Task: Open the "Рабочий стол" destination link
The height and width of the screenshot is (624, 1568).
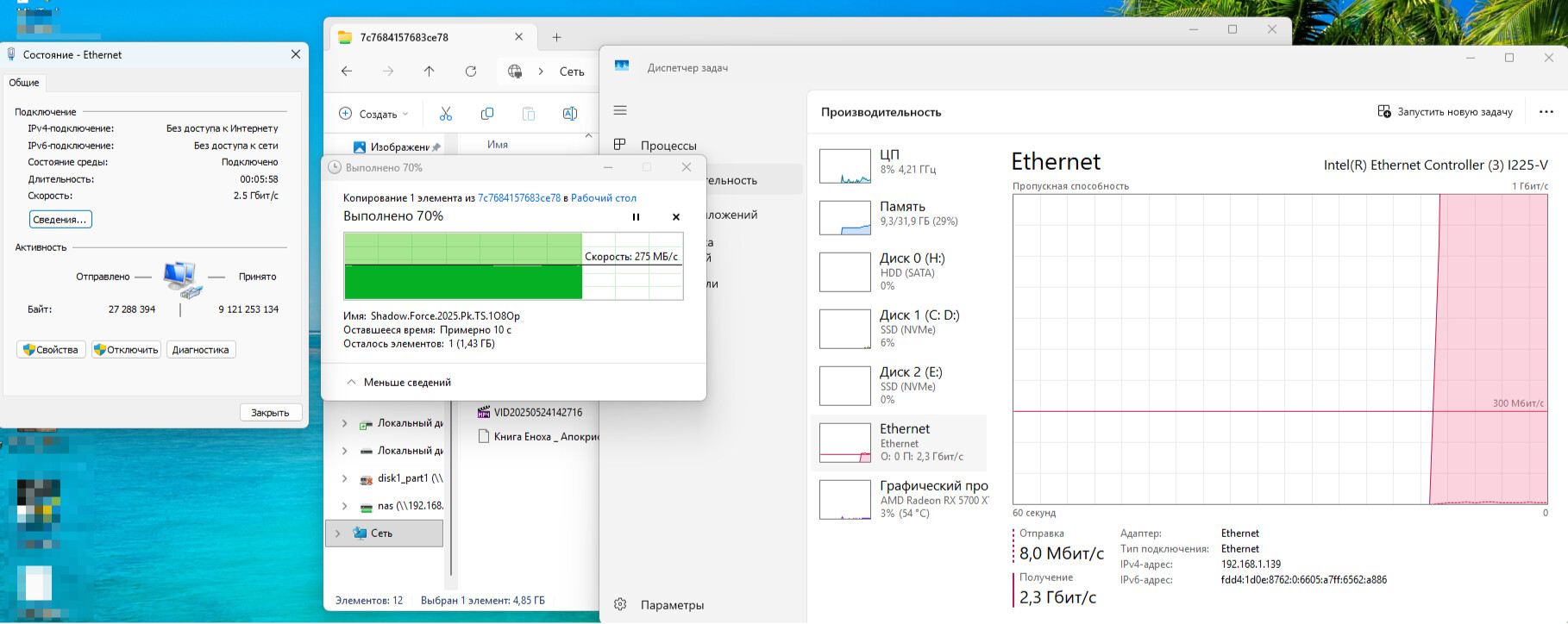Action: coord(603,198)
